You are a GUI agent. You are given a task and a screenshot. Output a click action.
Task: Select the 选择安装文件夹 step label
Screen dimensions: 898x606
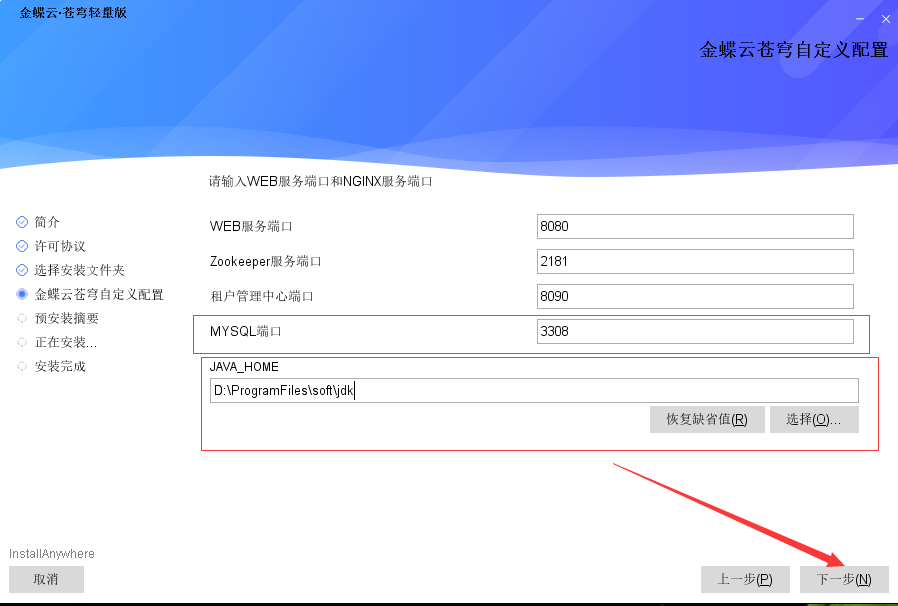coord(80,270)
